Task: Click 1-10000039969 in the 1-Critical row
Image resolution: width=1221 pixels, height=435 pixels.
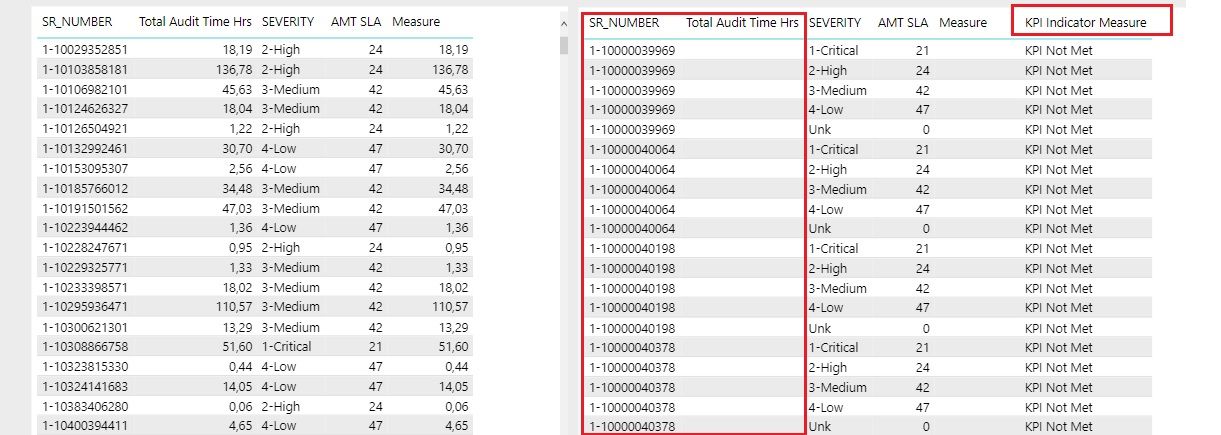Action: pyautogui.click(x=632, y=51)
